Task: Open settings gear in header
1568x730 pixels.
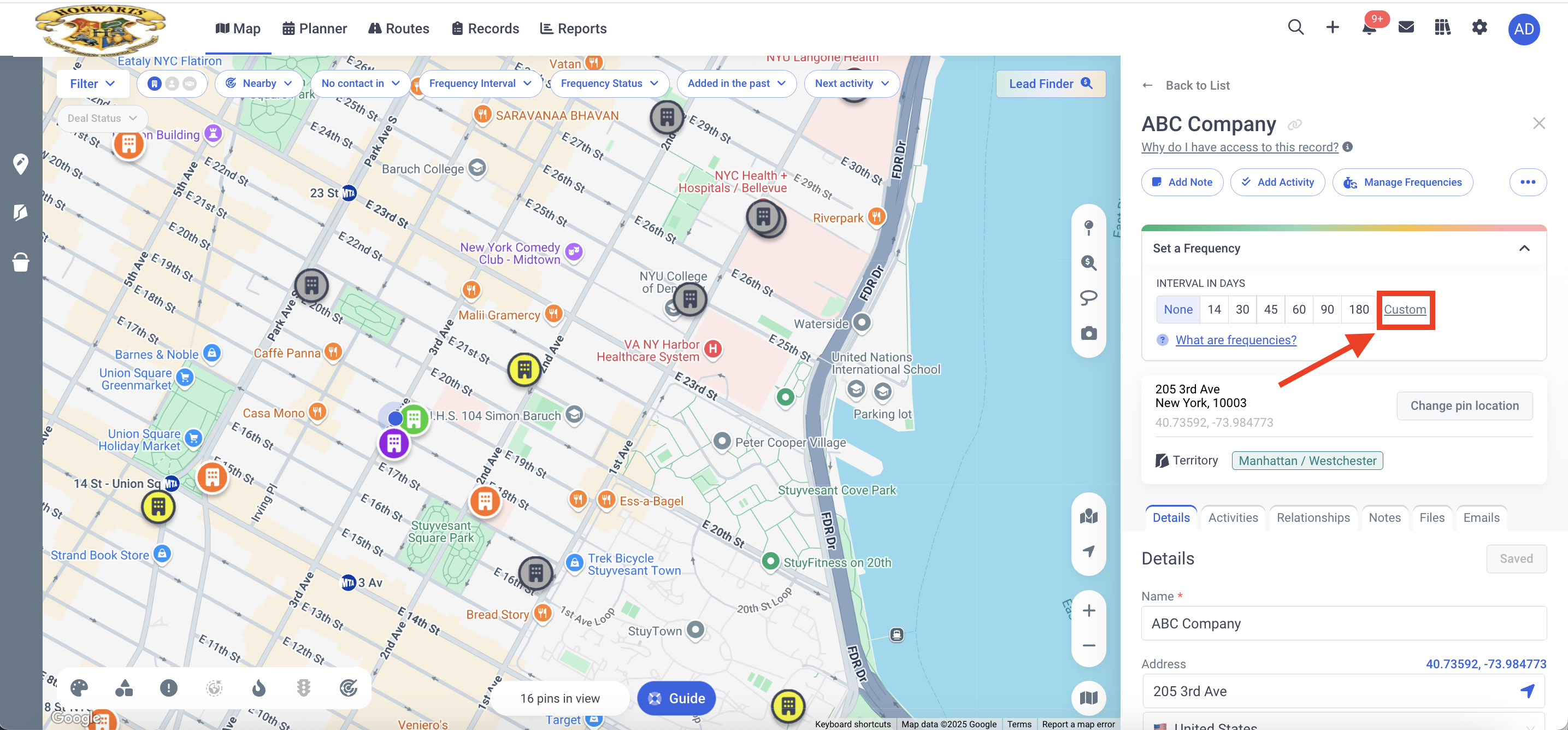Action: click(x=1479, y=27)
